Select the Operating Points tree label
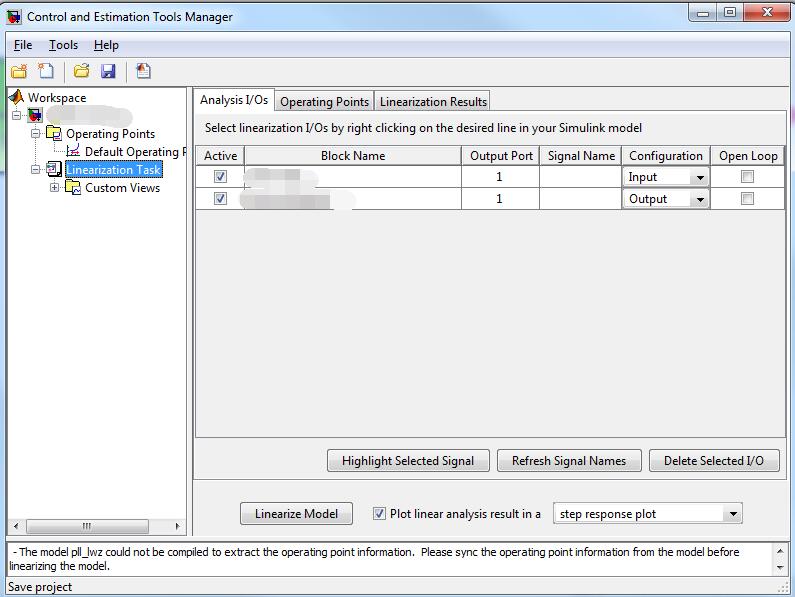The image size is (795, 597). point(111,134)
